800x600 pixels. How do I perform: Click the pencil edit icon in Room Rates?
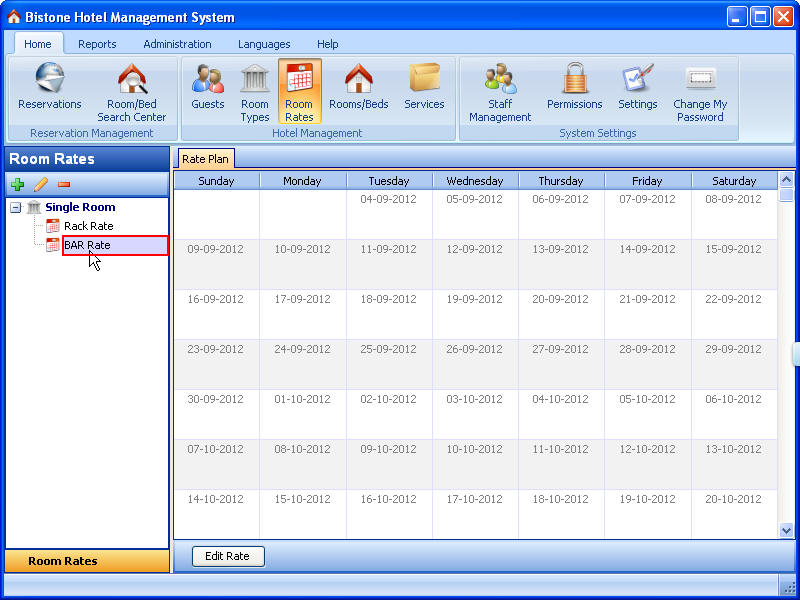41,185
